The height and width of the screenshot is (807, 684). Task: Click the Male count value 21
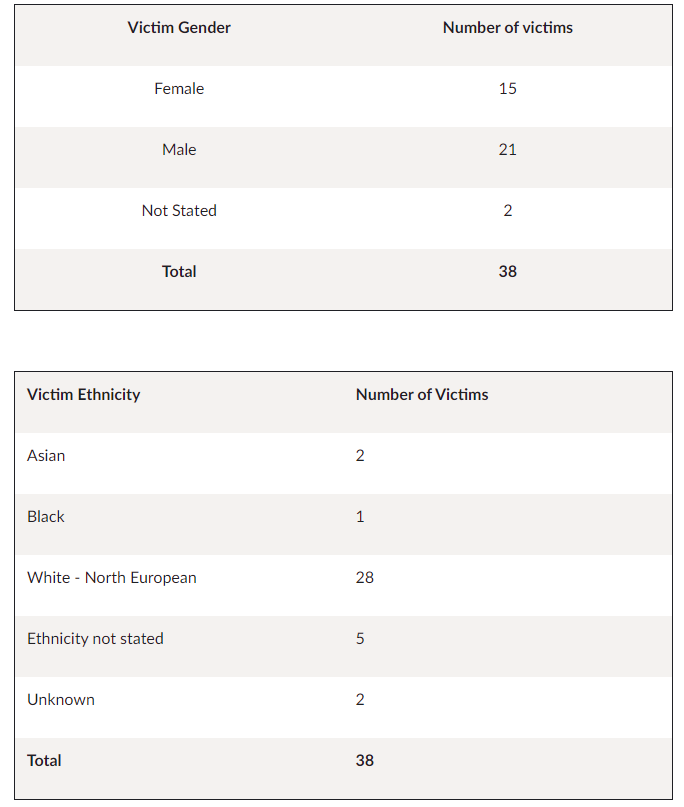(507, 150)
